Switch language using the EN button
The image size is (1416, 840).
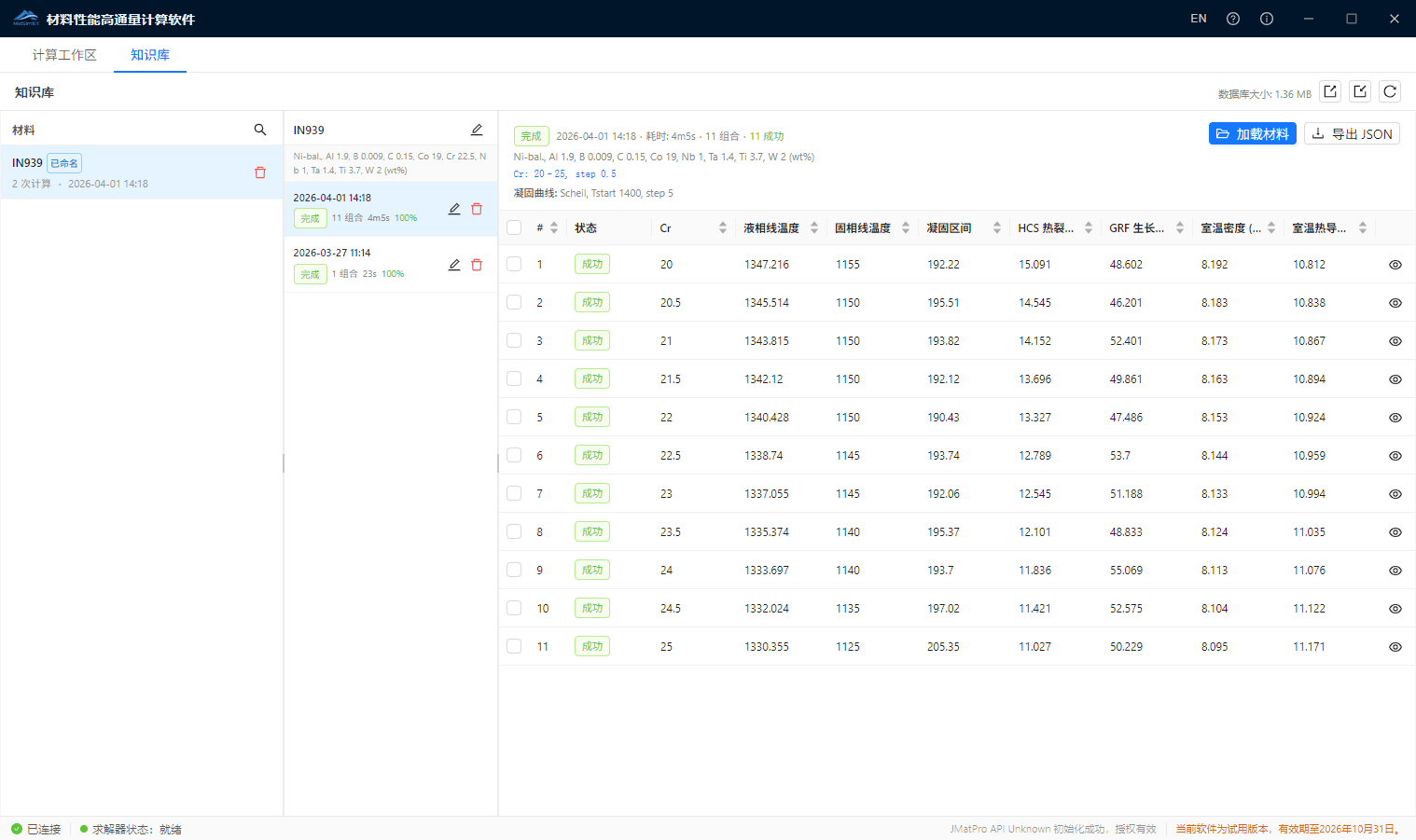coord(1199,19)
